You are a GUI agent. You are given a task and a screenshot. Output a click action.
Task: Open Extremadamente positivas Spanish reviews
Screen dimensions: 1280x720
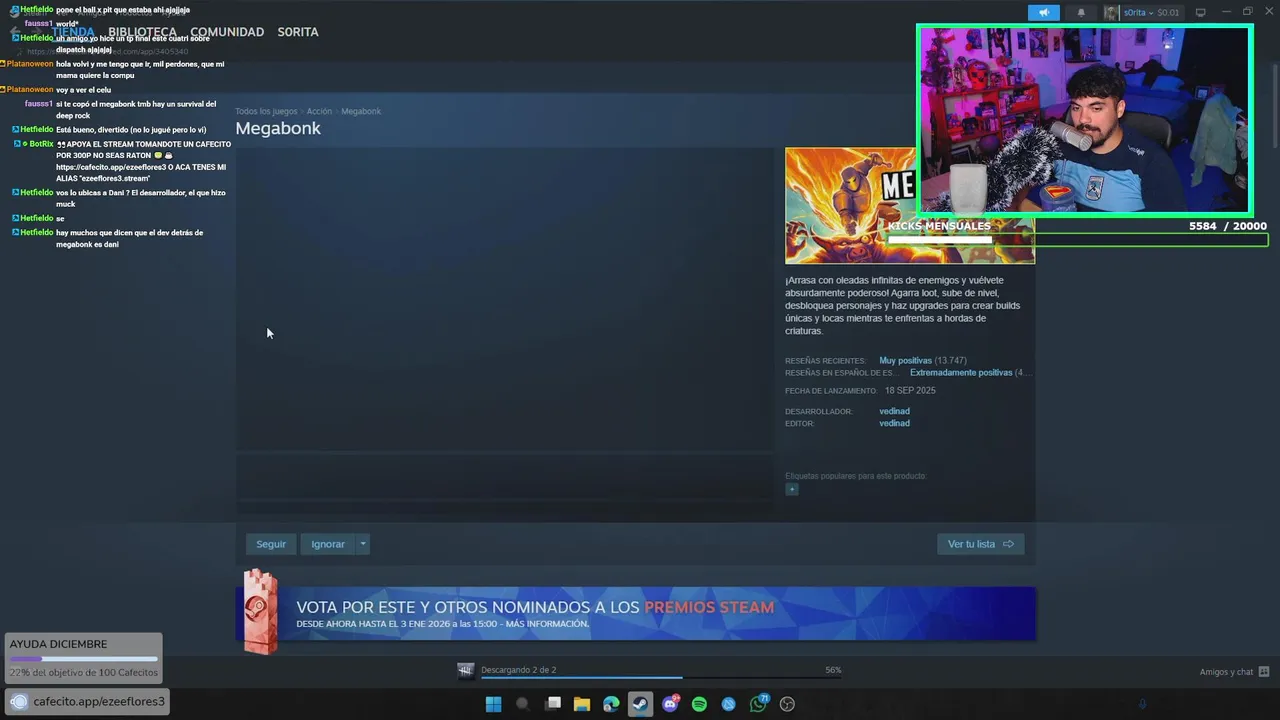tap(961, 373)
